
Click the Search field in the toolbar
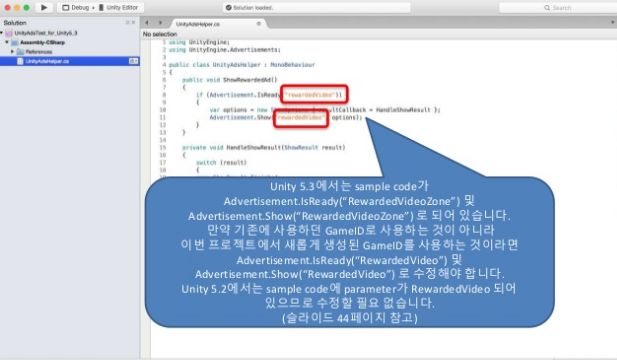click(x=559, y=7)
